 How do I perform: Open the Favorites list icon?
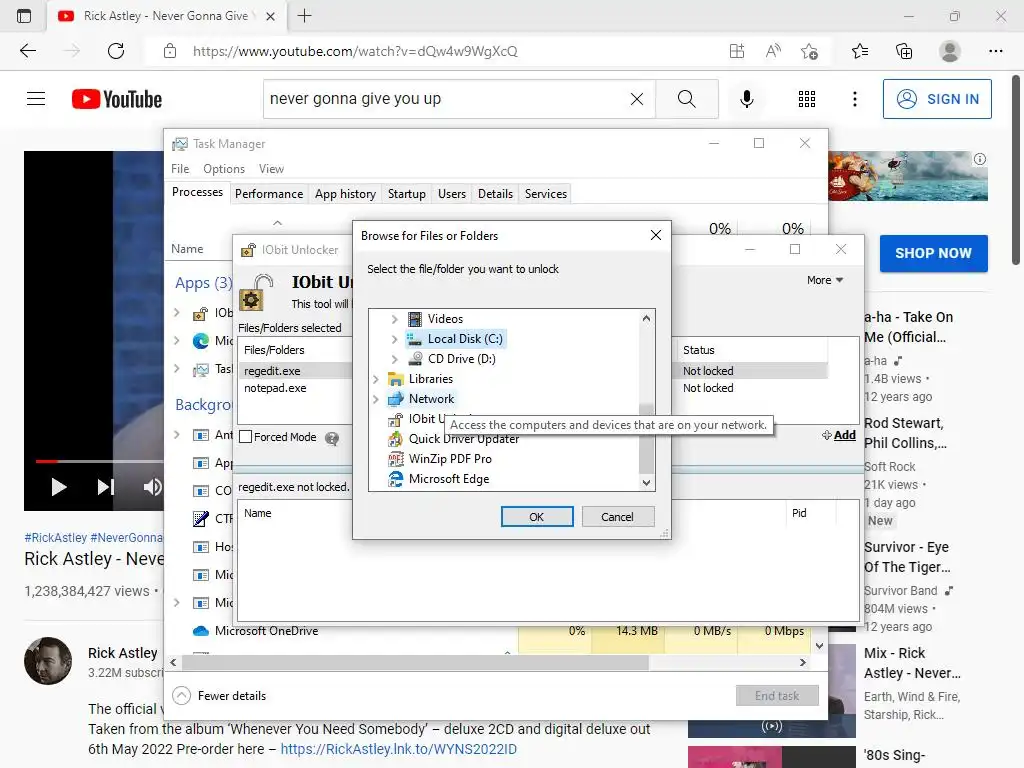pyautogui.click(x=860, y=51)
